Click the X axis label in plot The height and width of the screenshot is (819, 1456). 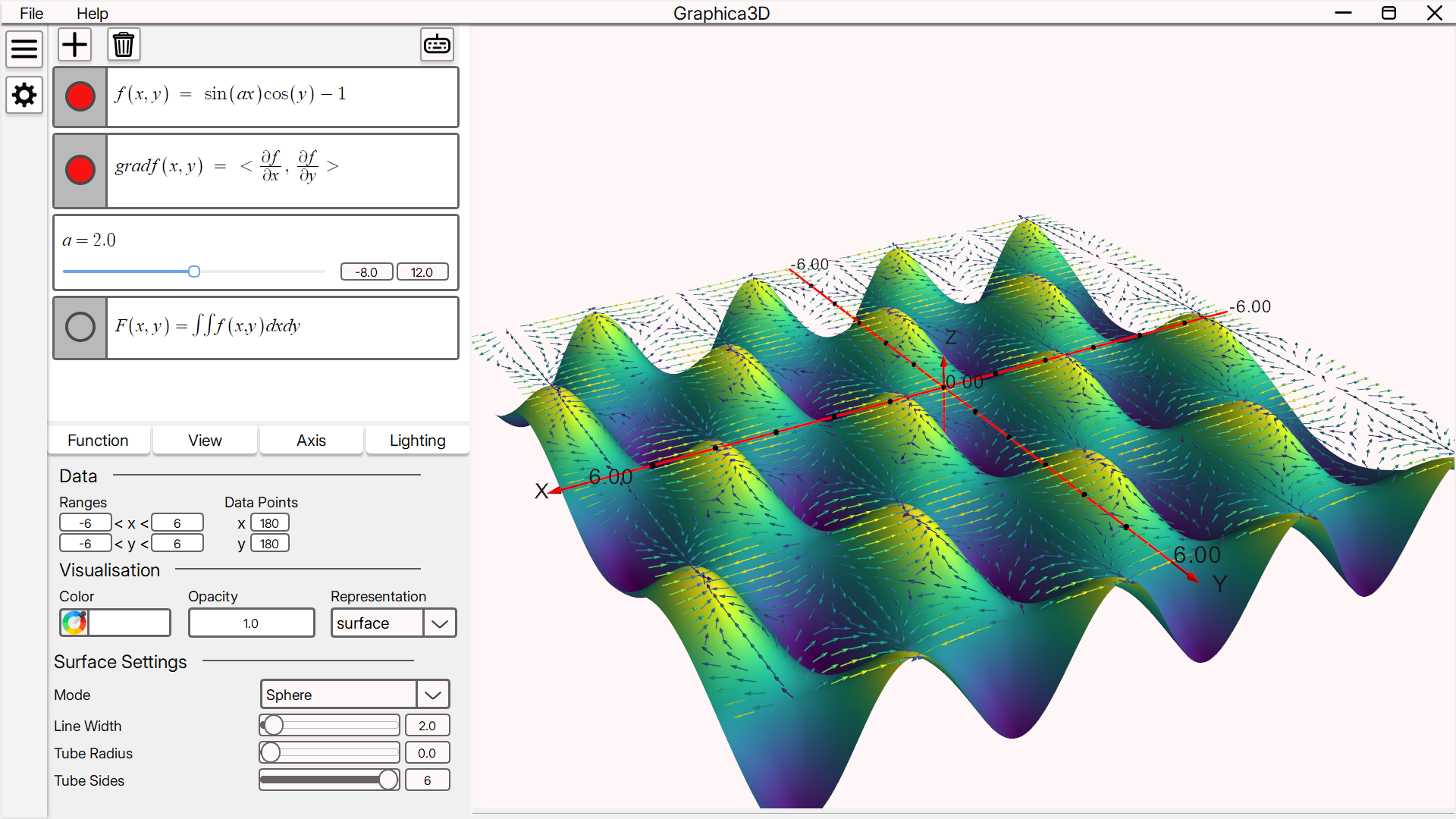pos(541,491)
